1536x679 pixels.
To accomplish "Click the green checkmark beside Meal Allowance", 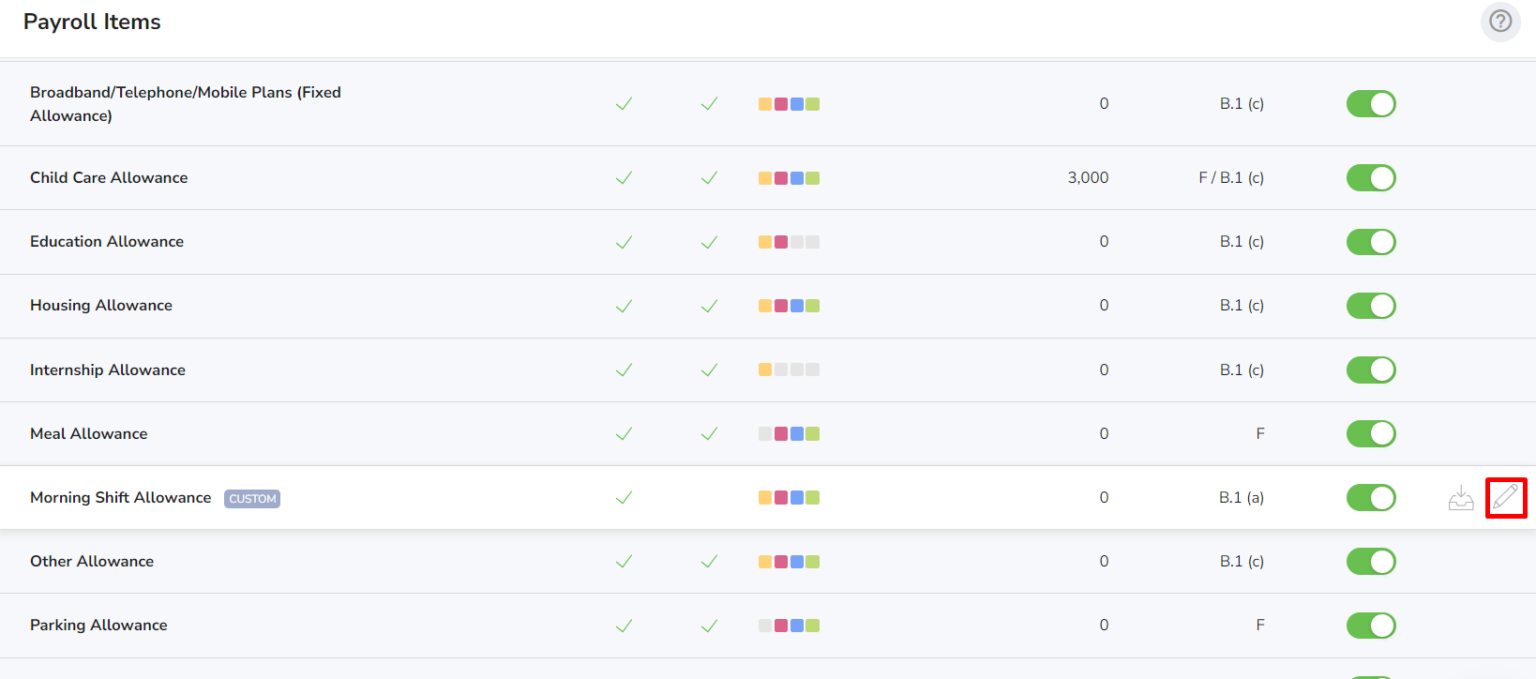I will coord(624,433).
